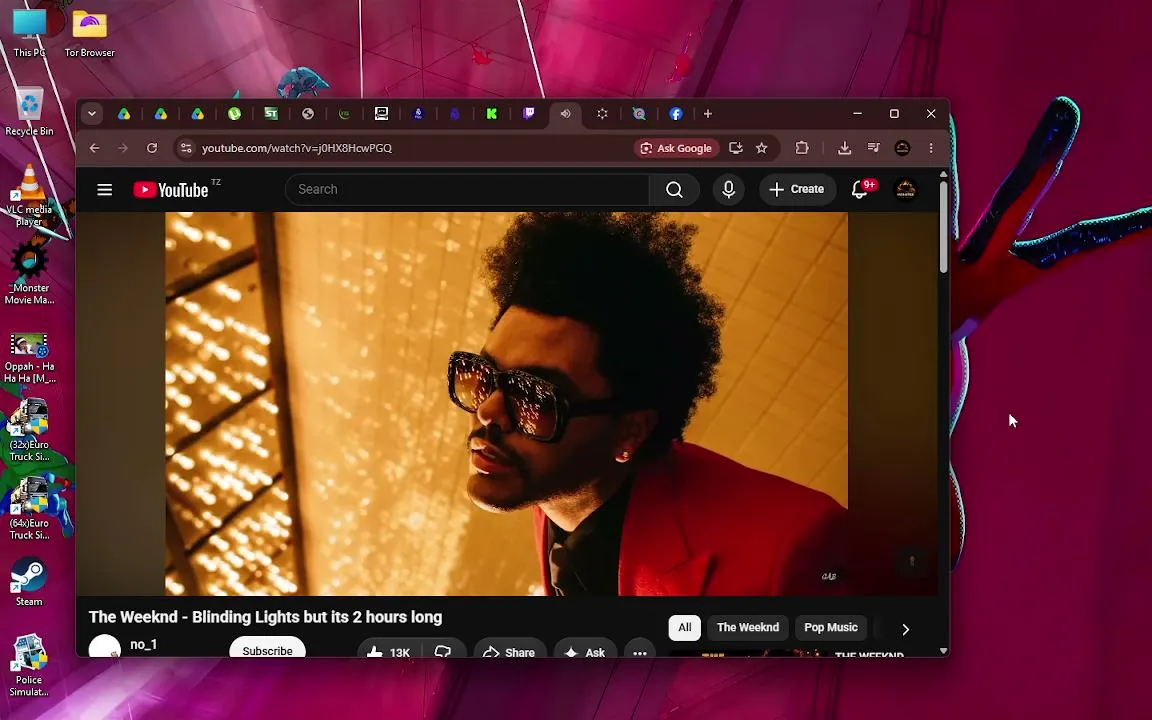Switch to the Twitch browser tab
Image resolution: width=1152 pixels, height=720 pixels.
(x=528, y=114)
